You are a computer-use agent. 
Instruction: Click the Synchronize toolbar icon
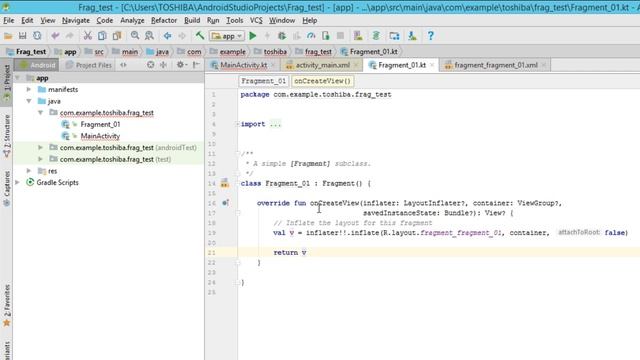click(37, 36)
